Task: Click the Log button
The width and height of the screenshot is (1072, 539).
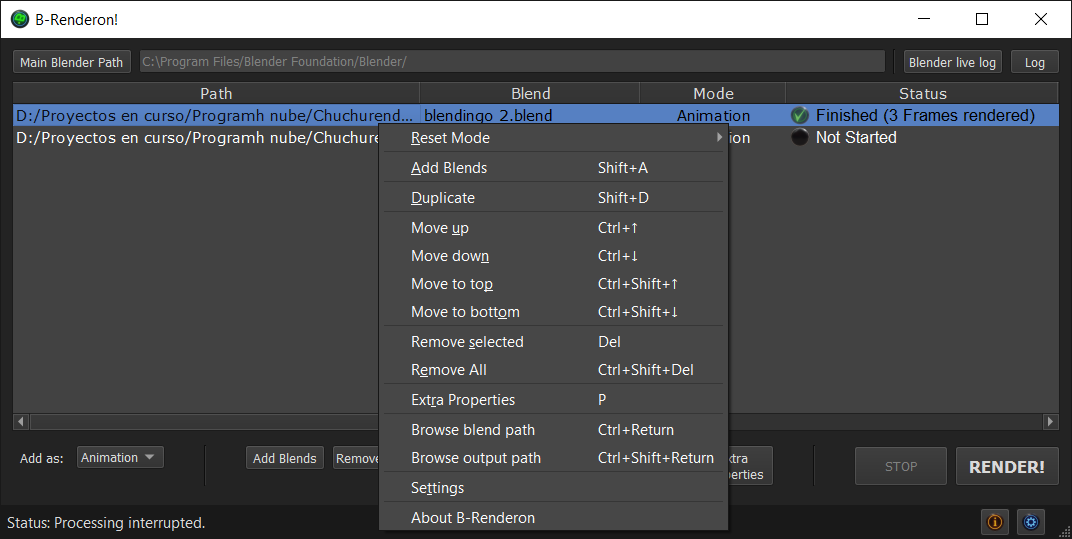Action: (x=1034, y=62)
